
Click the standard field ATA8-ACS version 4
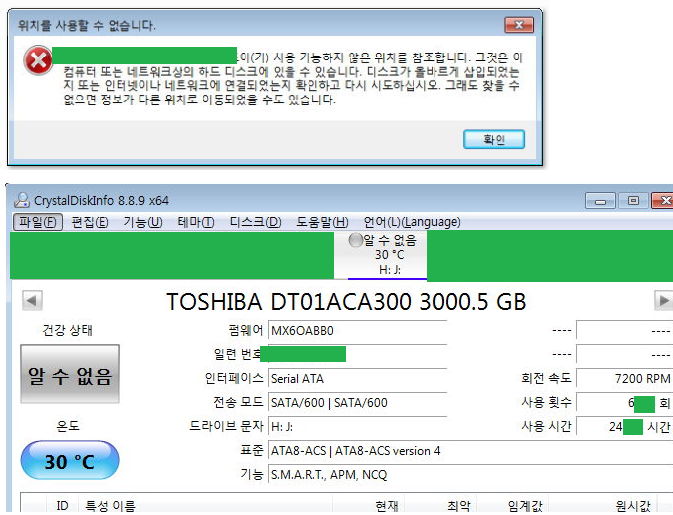pos(470,451)
